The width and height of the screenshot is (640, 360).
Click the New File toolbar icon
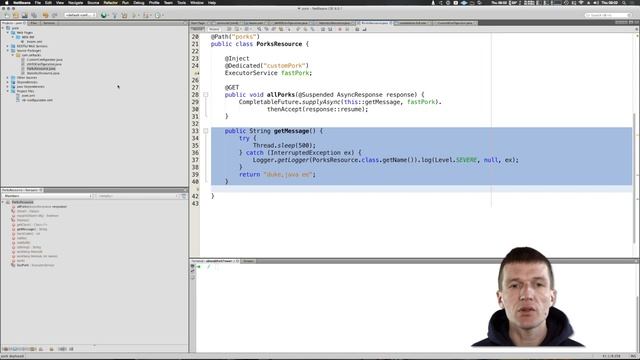(7, 15)
